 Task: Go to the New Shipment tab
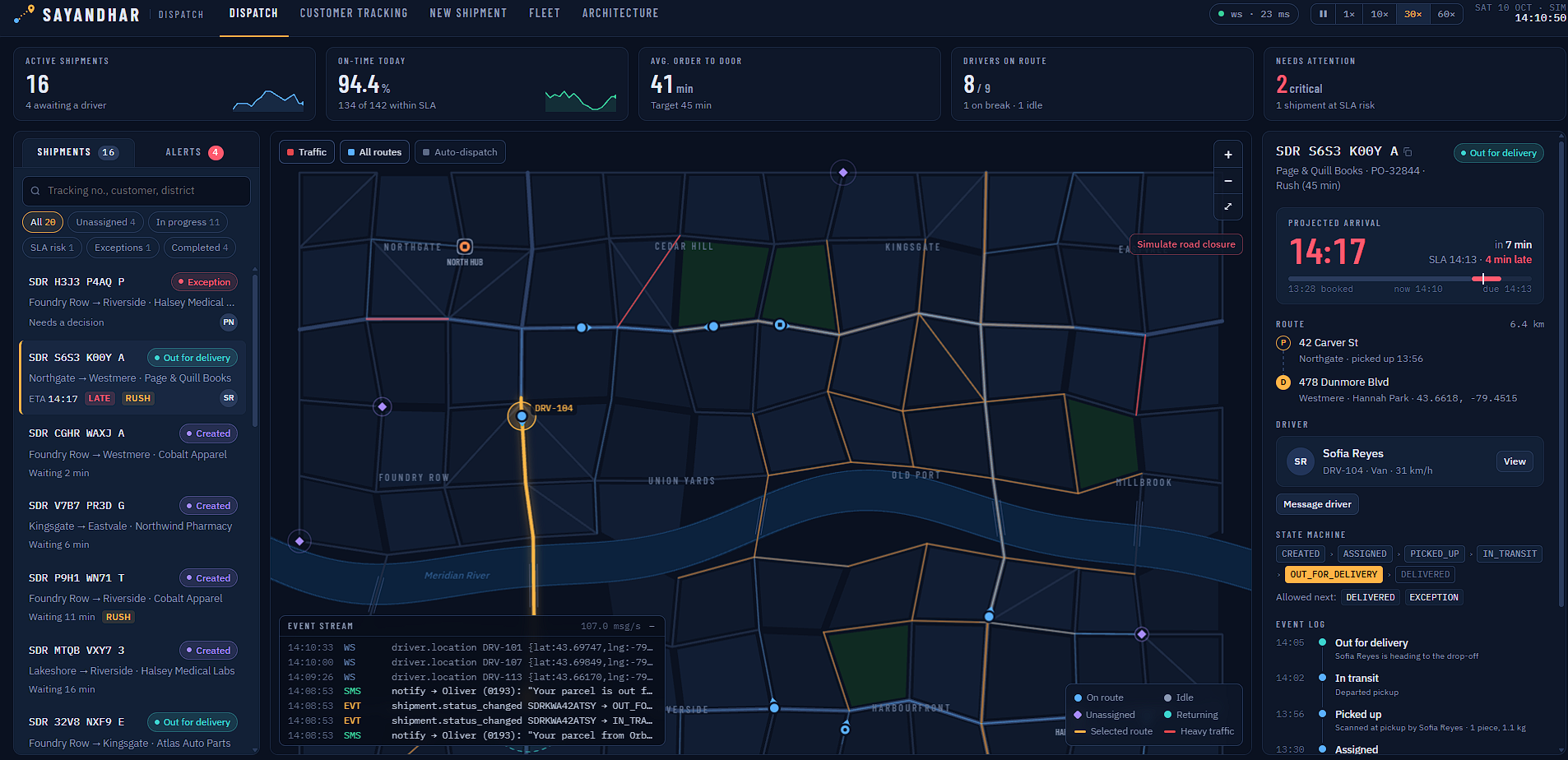pyautogui.click(x=468, y=14)
